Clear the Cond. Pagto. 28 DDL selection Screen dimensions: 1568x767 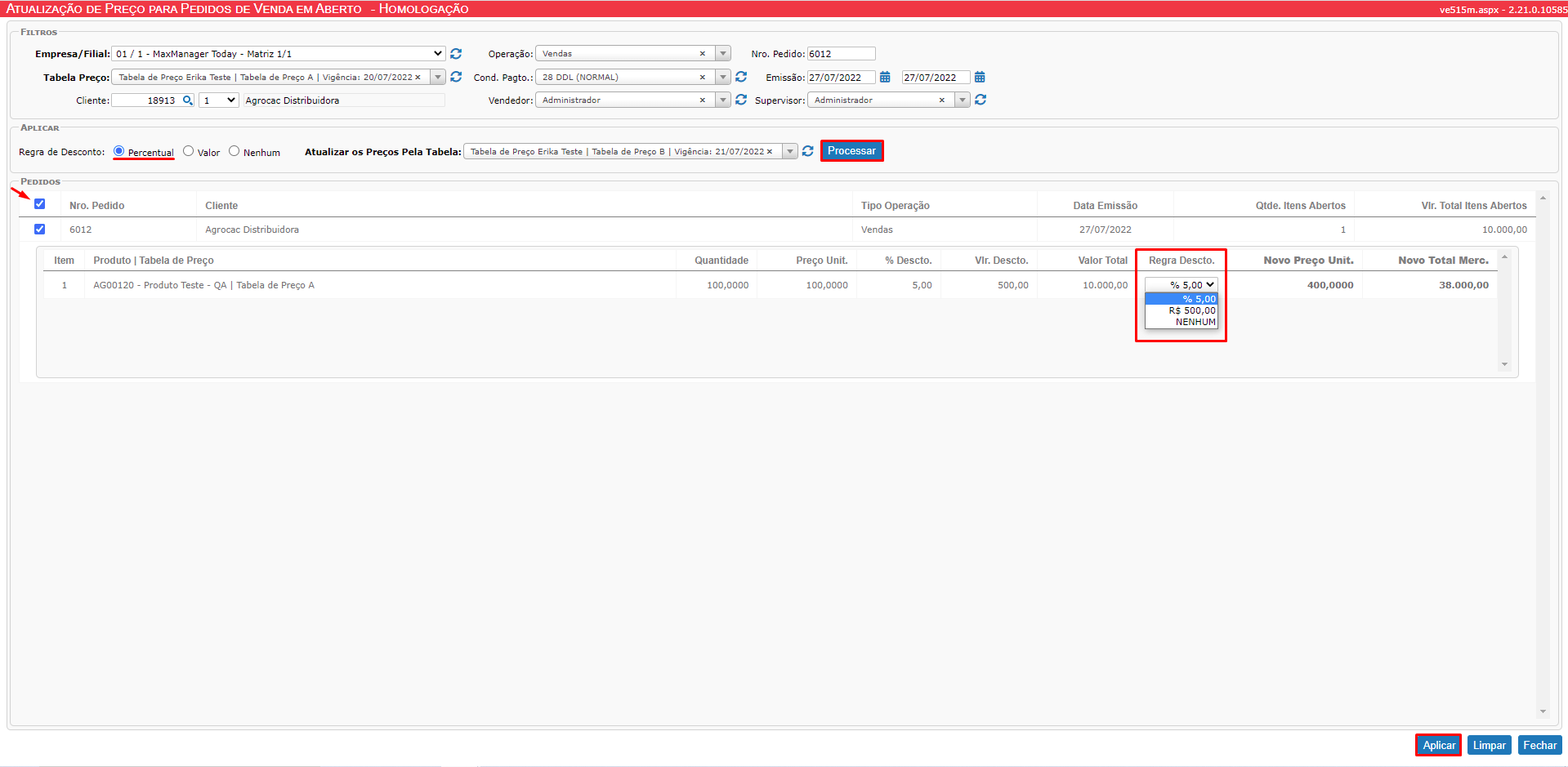coord(702,78)
